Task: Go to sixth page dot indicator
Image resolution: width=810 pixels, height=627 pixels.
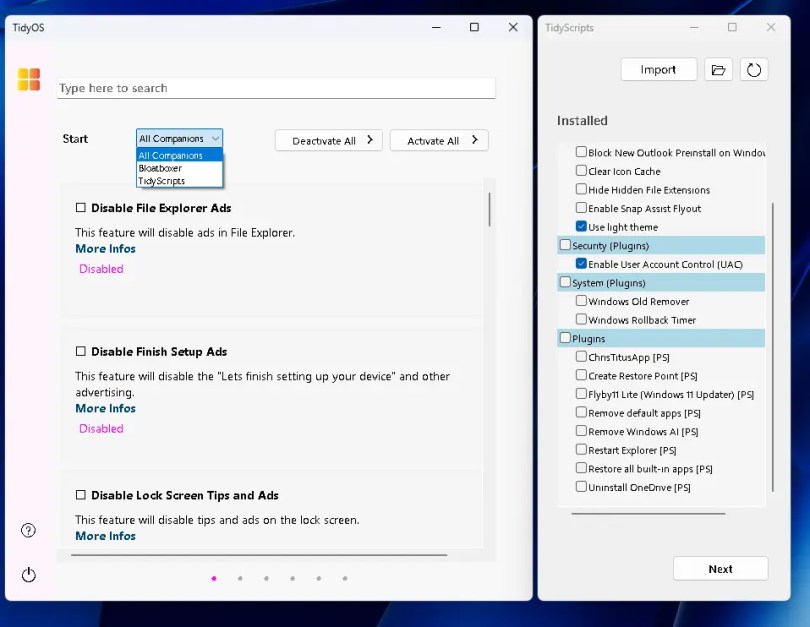Action: (345, 578)
